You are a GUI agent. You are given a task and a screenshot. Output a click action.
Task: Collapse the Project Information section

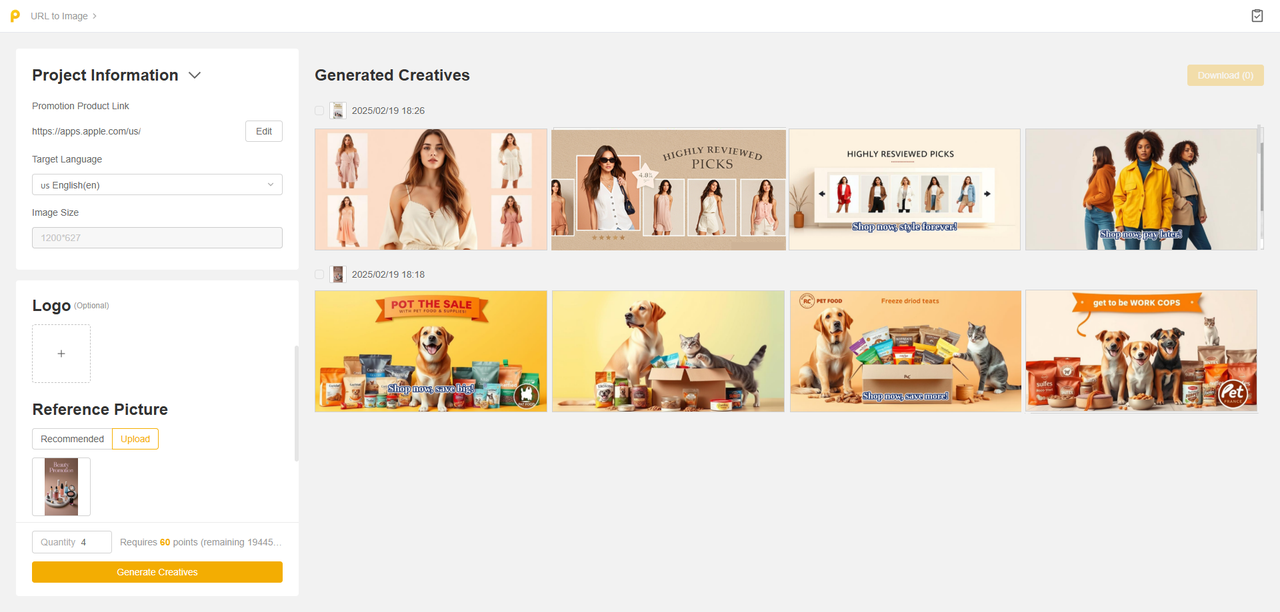pos(195,76)
